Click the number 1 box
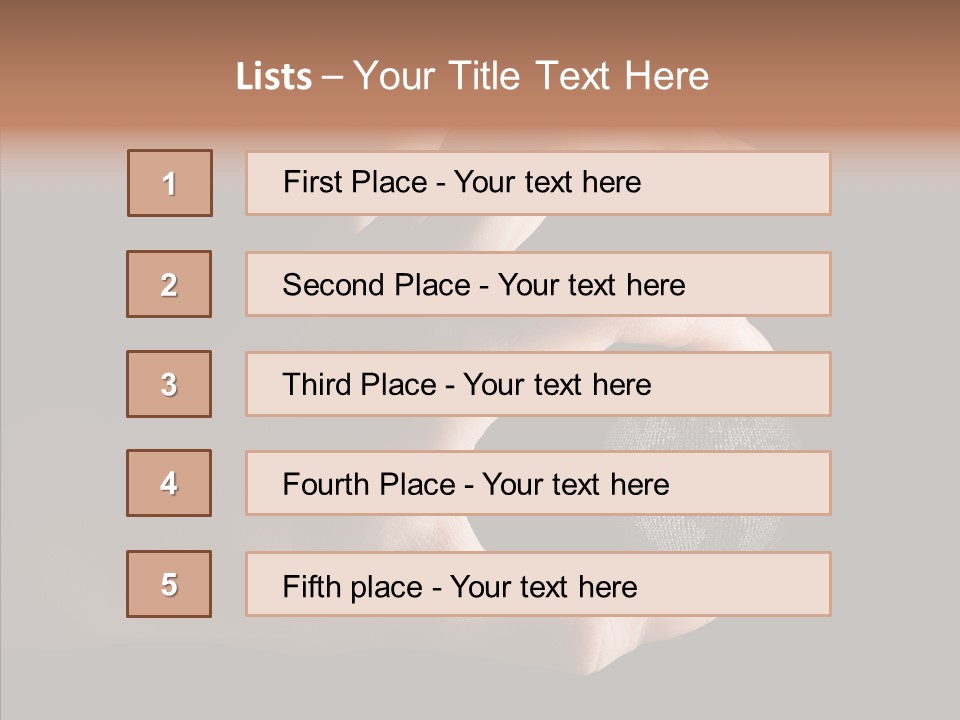960x720 pixels. [x=170, y=183]
